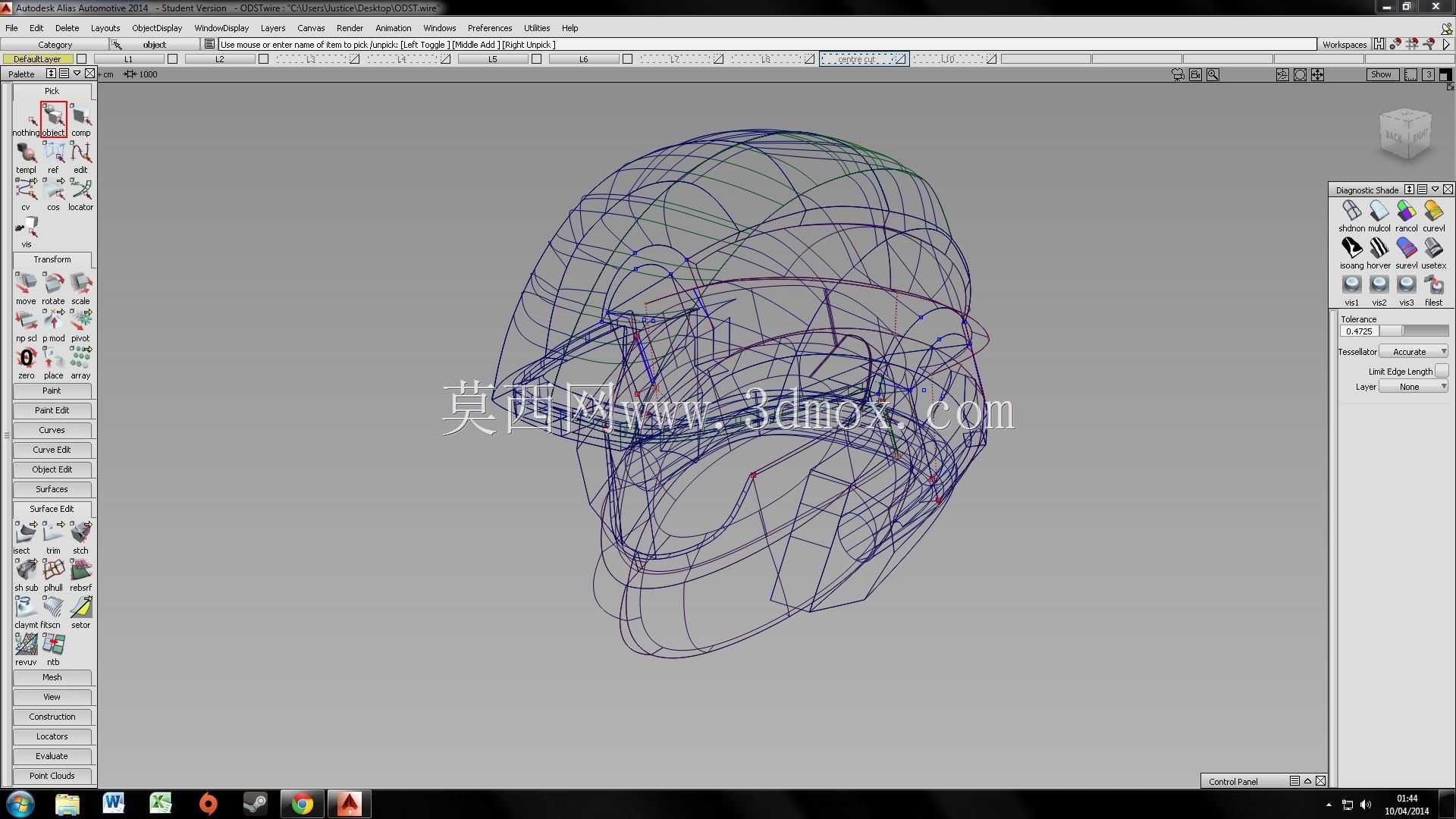Activate the Pick locator tool
Screen dimensions: 1456x819
(x=80, y=194)
